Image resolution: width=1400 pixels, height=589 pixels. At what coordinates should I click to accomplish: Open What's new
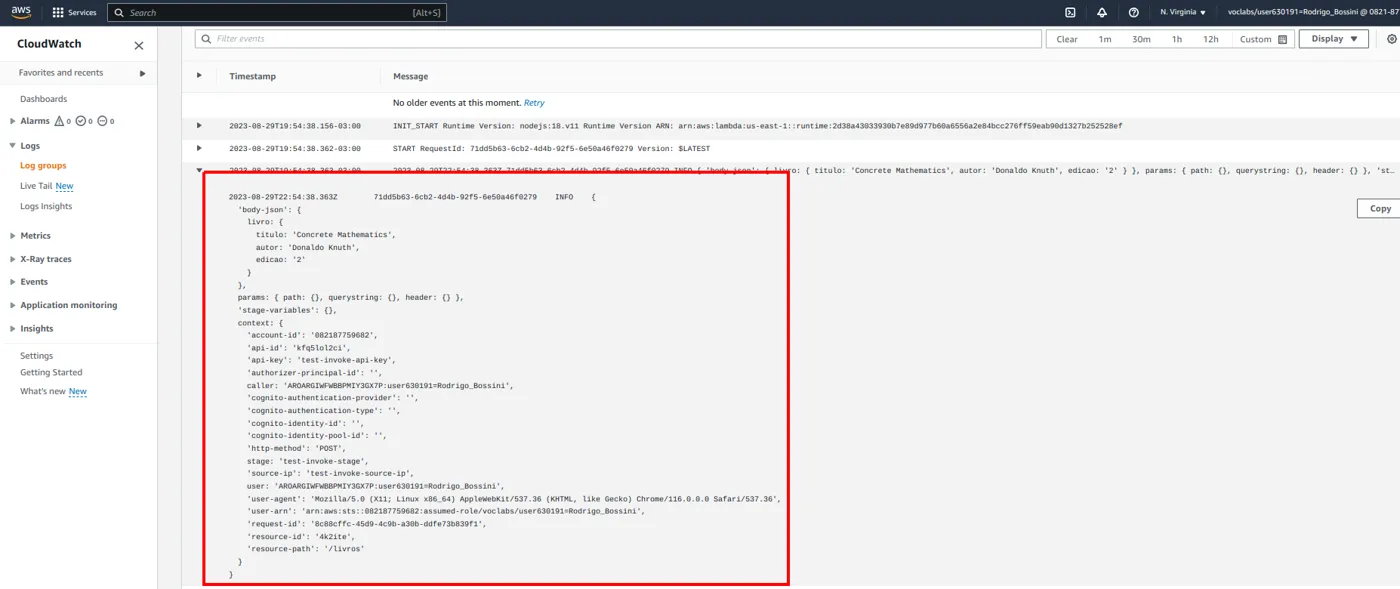[43, 391]
